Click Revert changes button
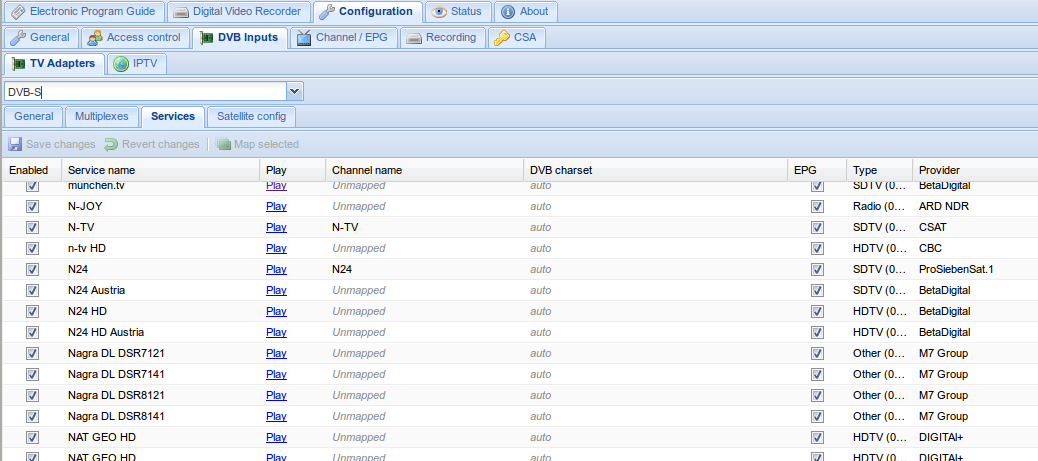The image size is (1038, 461). pyautogui.click(x=152, y=144)
